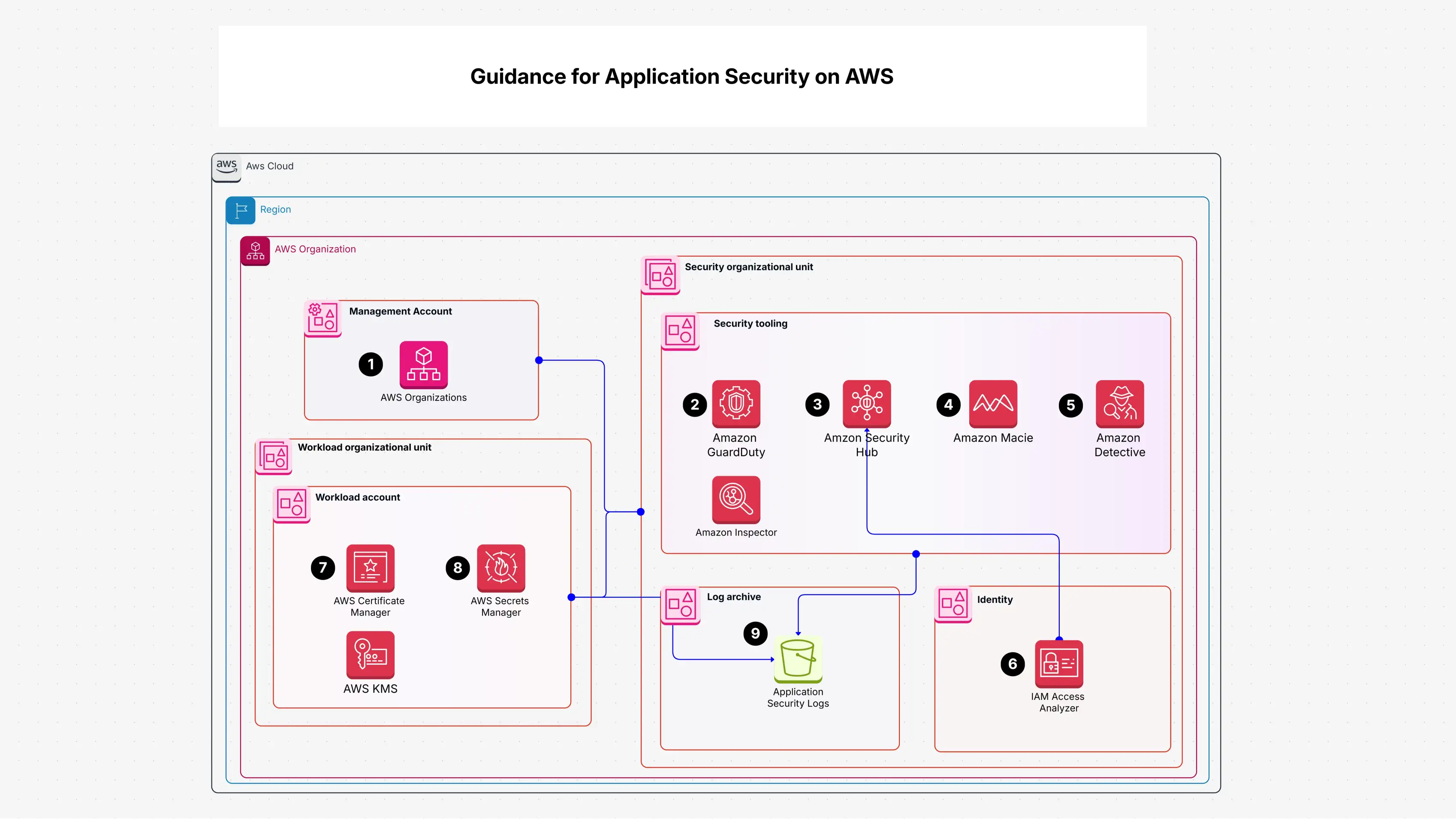Click the numbered badge 1 near AWS Organizations
Image resolution: width=1456 pixels, height=819 pixels.
tap(371, 364)
